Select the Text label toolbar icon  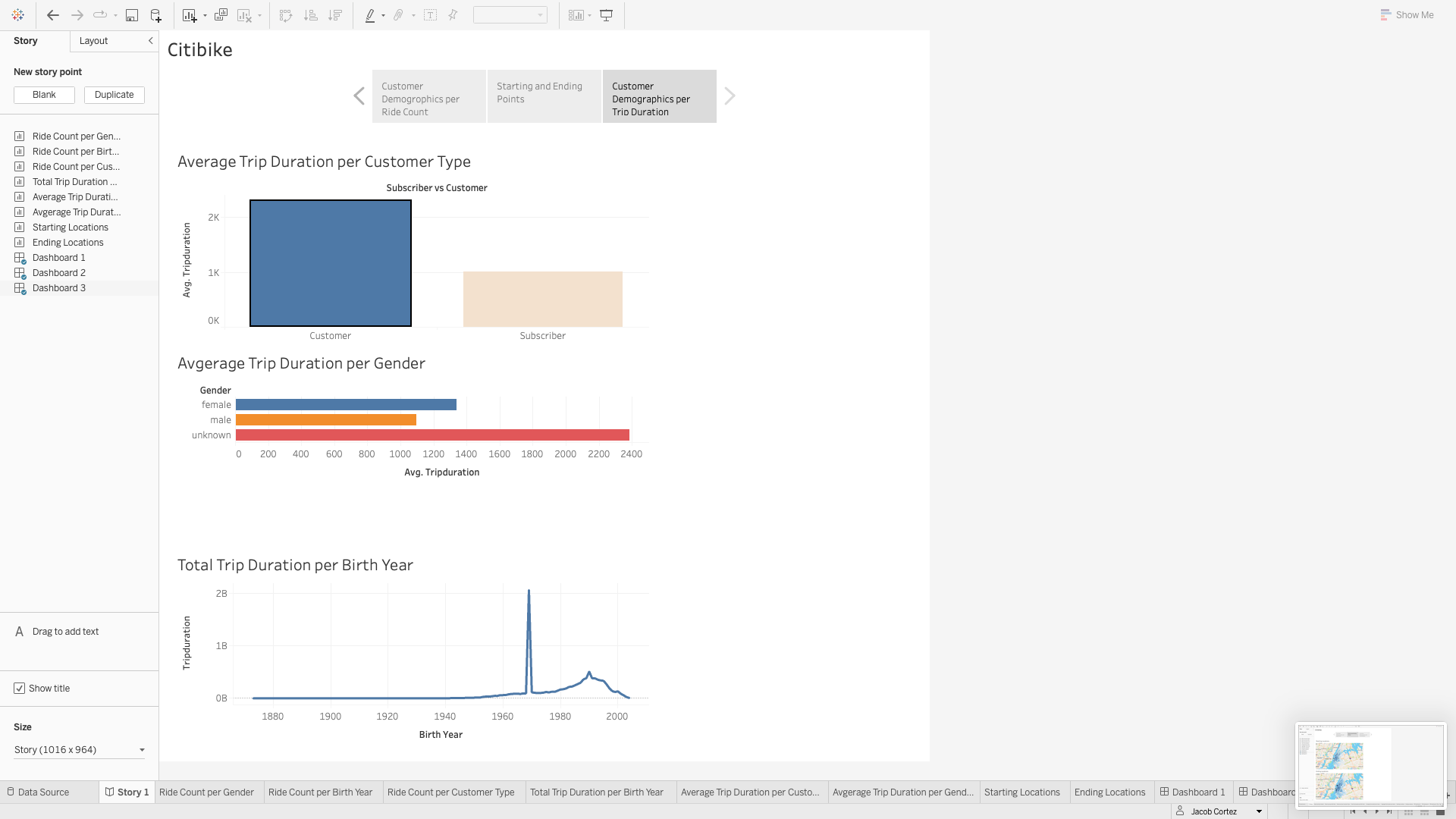click(x=430, y=14)
